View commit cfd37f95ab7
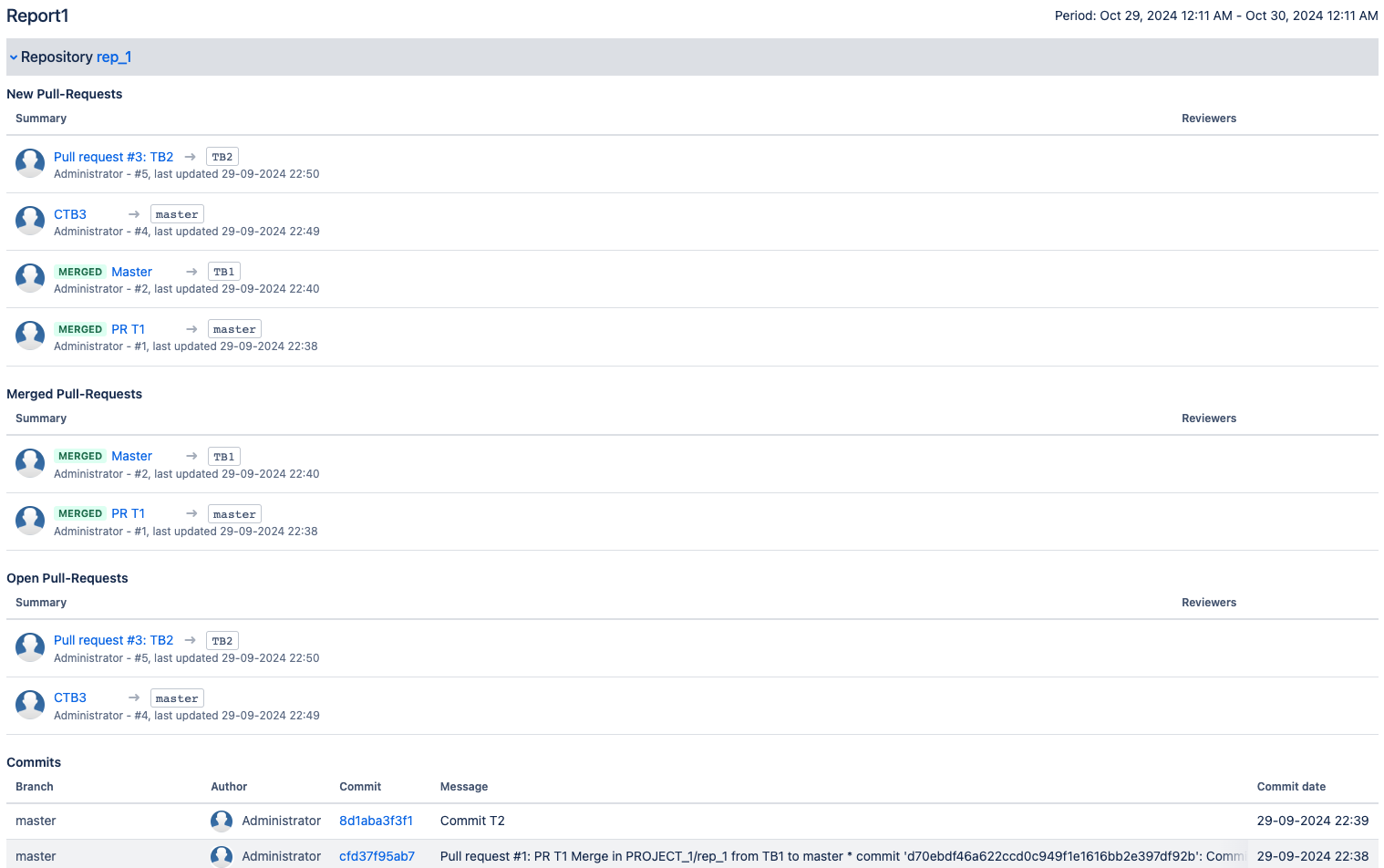Image resolution: width=1384 pixels, height=868 pixels. (x=377, y=856)
